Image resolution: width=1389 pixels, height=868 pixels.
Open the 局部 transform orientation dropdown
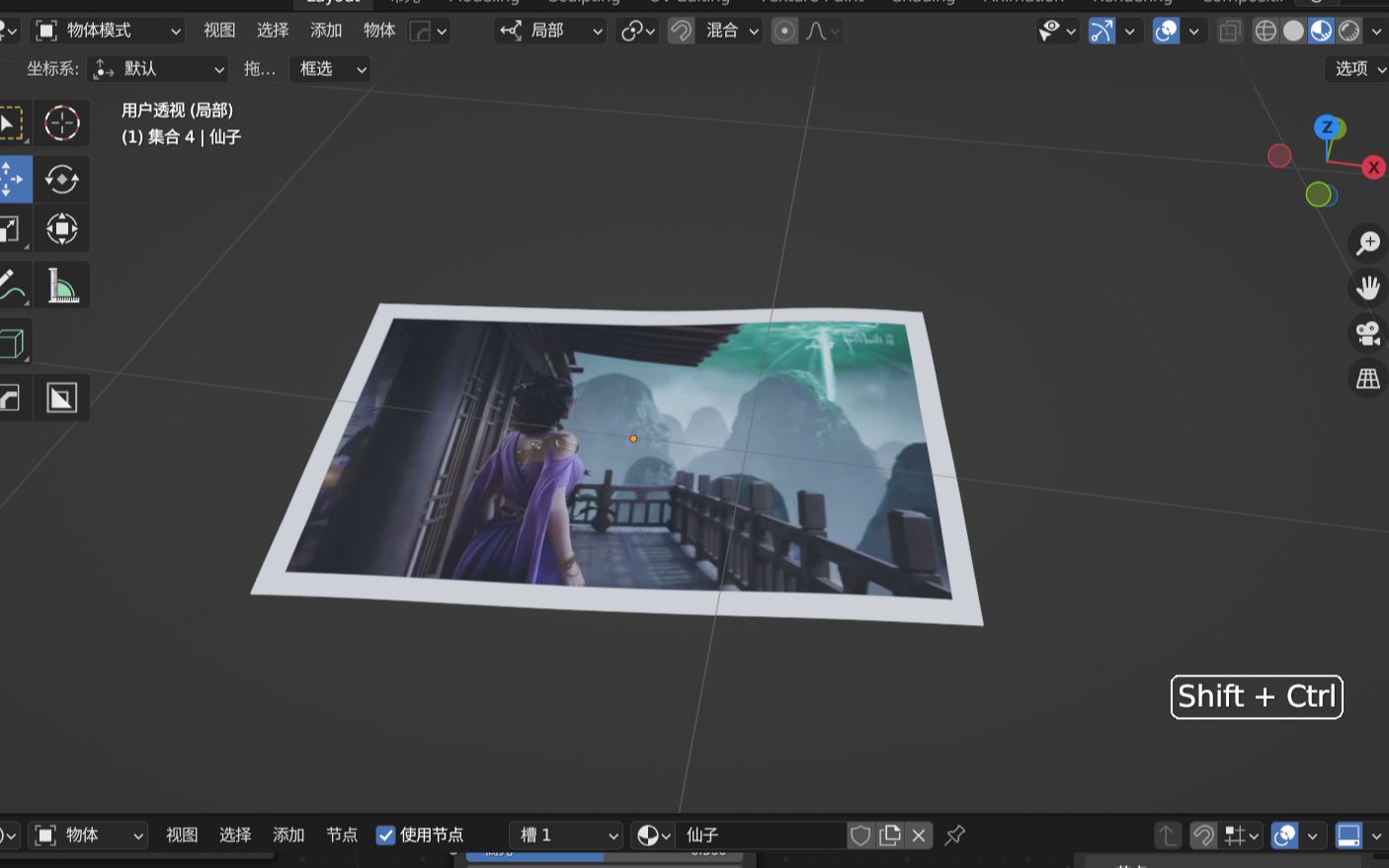[x=551, y=31]
